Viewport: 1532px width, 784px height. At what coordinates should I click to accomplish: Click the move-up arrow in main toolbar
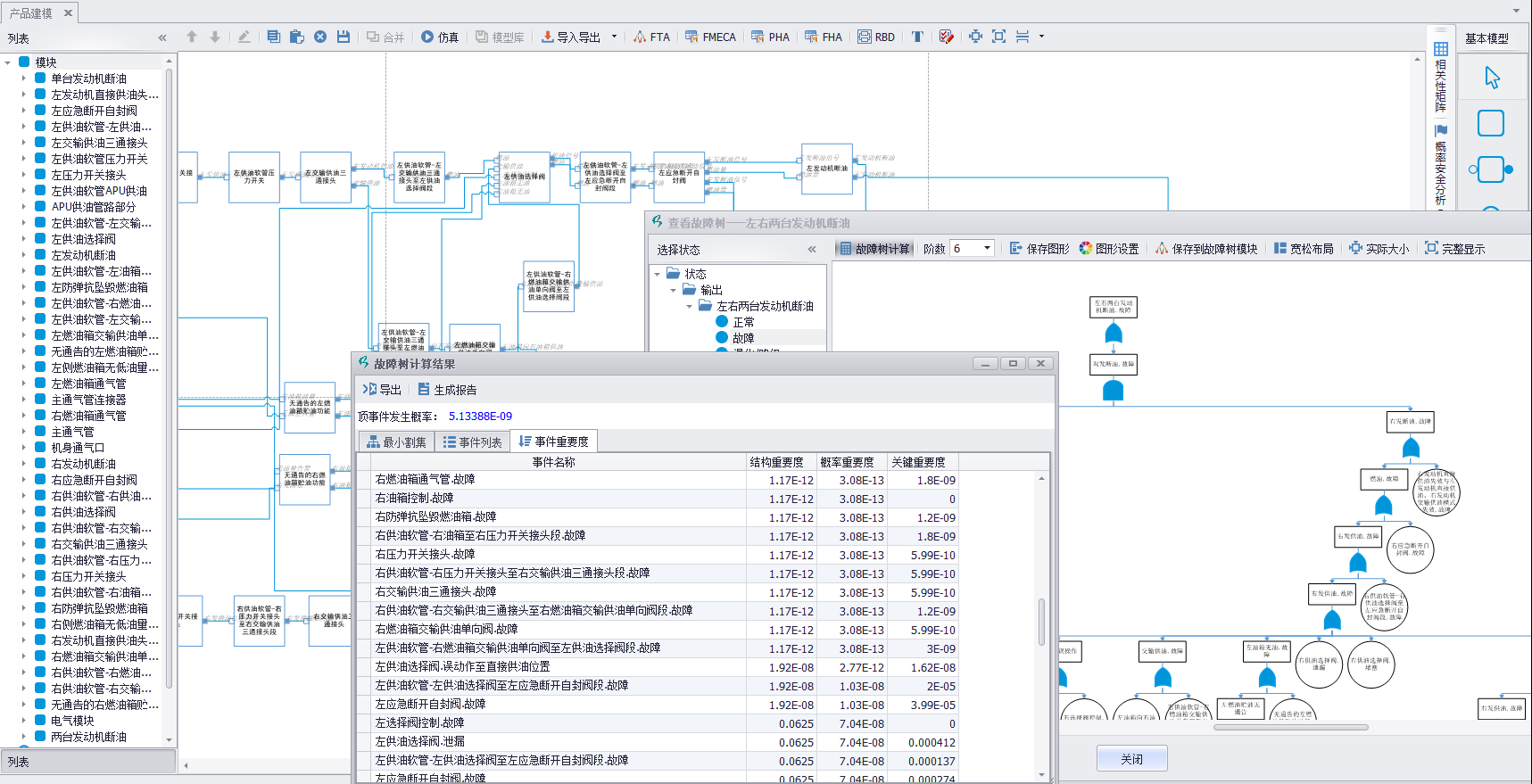[191, 37]
